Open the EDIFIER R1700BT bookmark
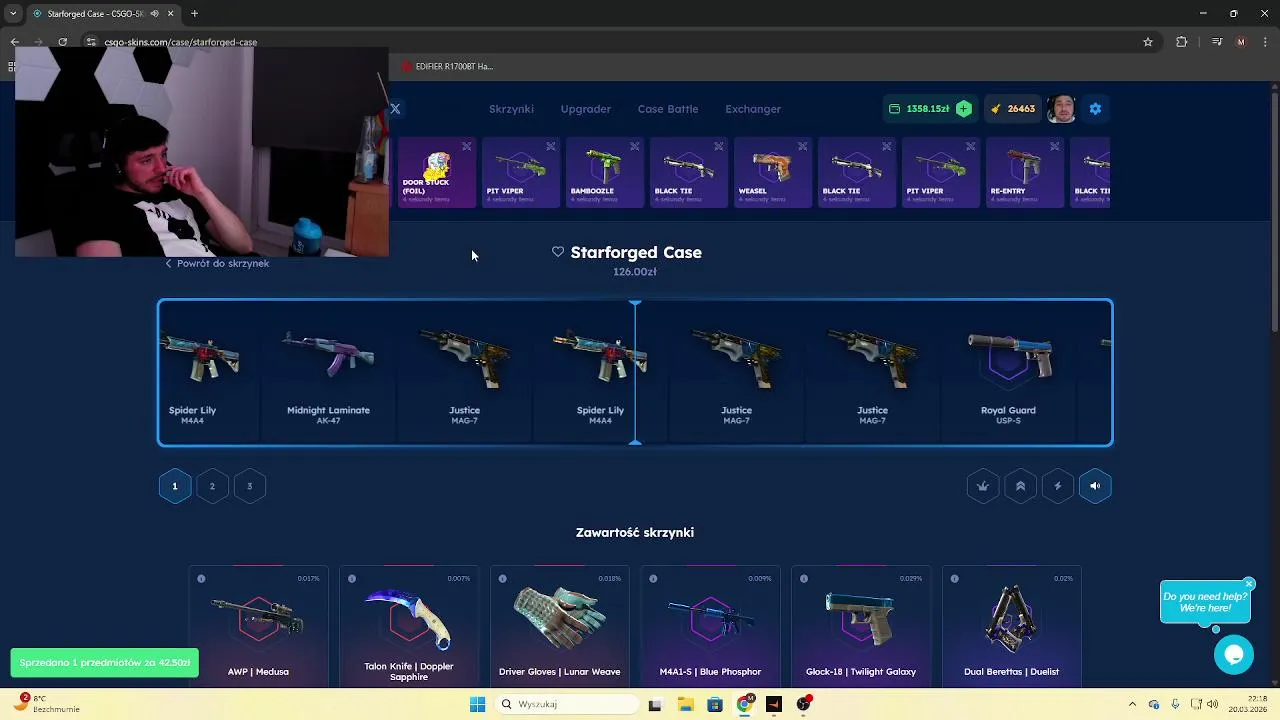This screenshot has height=720, width=1280. click(448, 67)
